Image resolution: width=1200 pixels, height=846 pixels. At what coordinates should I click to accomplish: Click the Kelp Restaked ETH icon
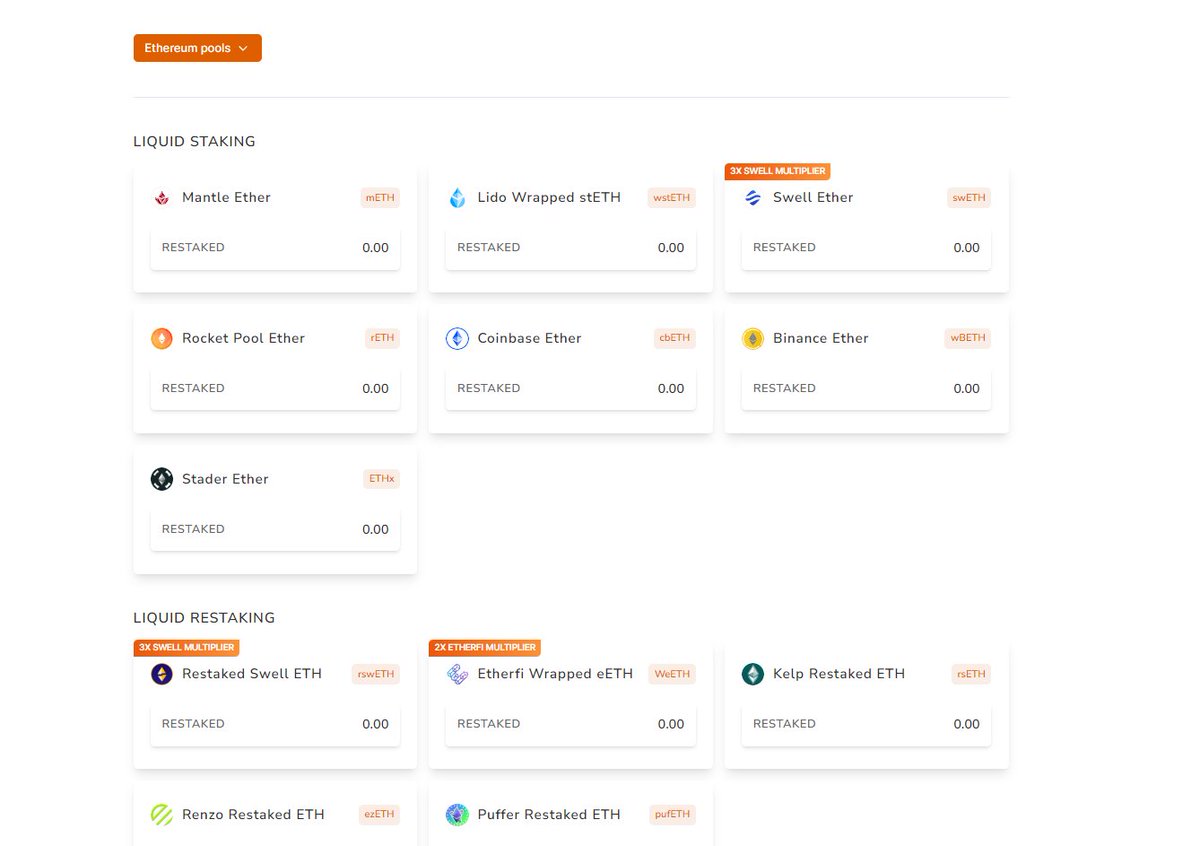753,674
